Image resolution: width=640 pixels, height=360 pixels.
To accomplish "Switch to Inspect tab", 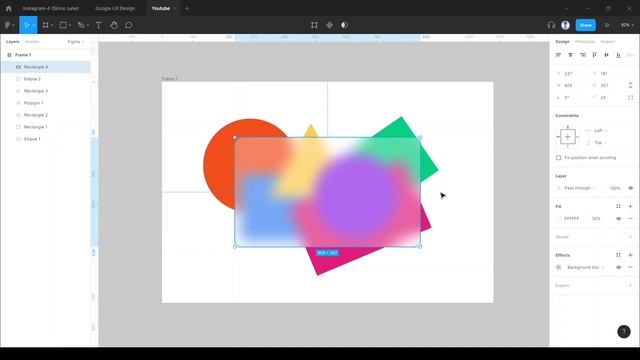I will coord(608,42).
